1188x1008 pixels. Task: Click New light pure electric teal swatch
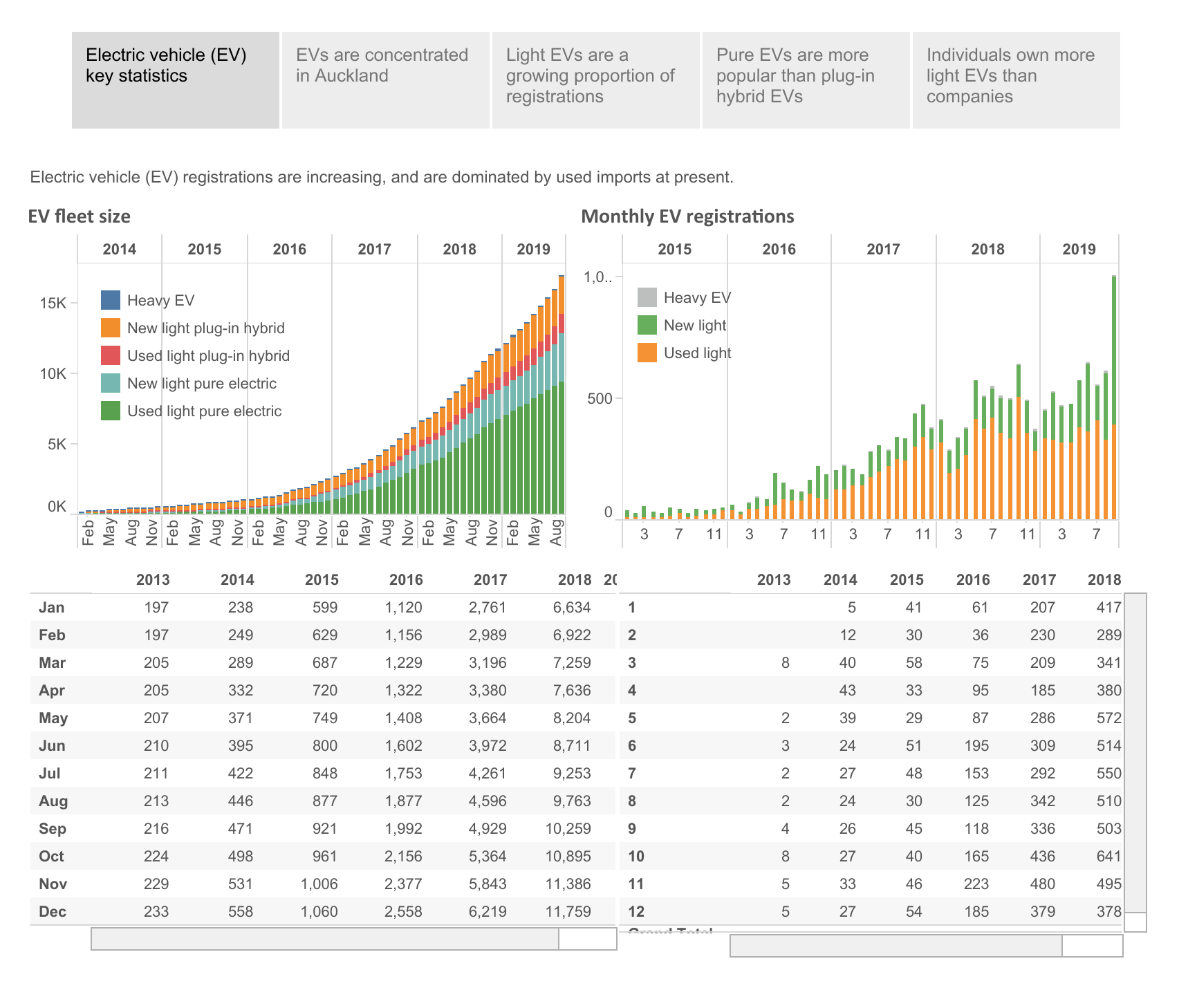click(111, 383)
